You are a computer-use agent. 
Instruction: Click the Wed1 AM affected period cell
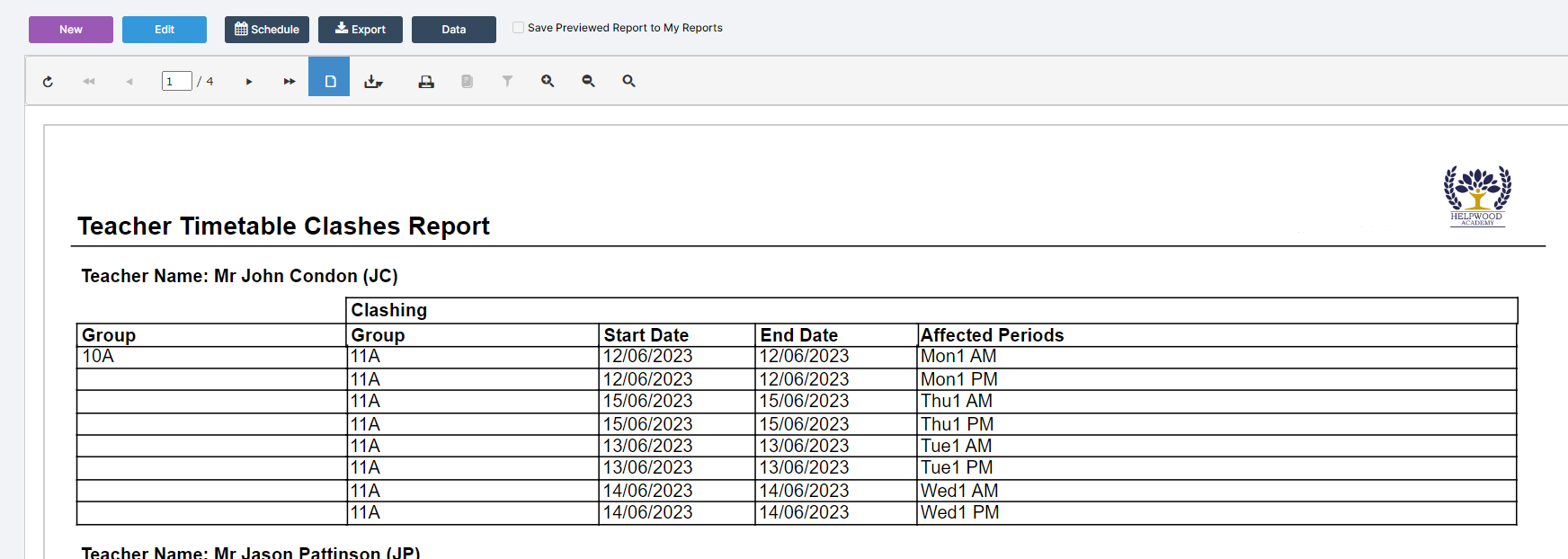click(1216, 491)
